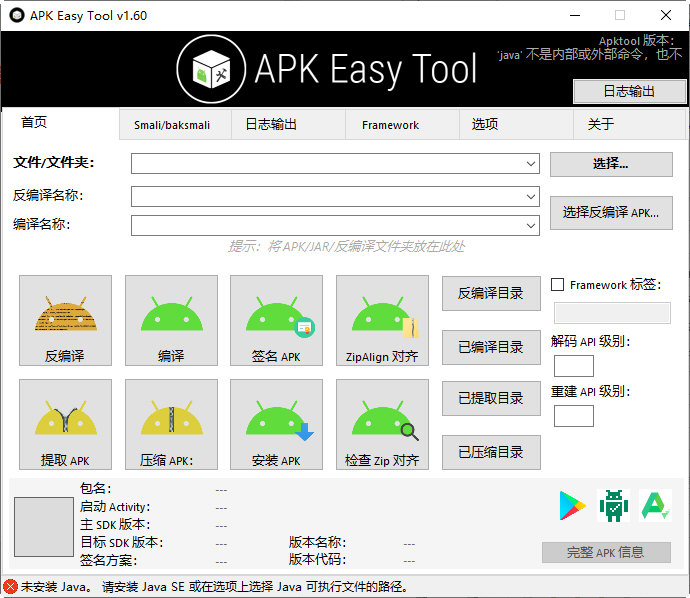Switch to the 首页 tab
Screen dimensions: 690x598
[x=60, y=123]
